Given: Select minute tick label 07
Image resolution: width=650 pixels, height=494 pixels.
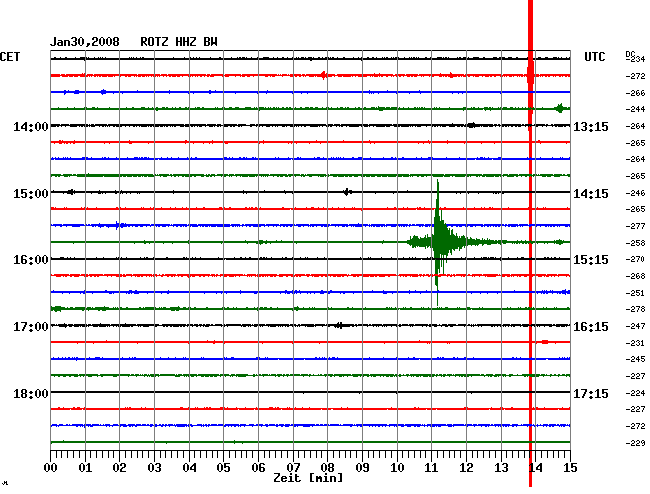Looking at the screenshot, I should (293, 468).
